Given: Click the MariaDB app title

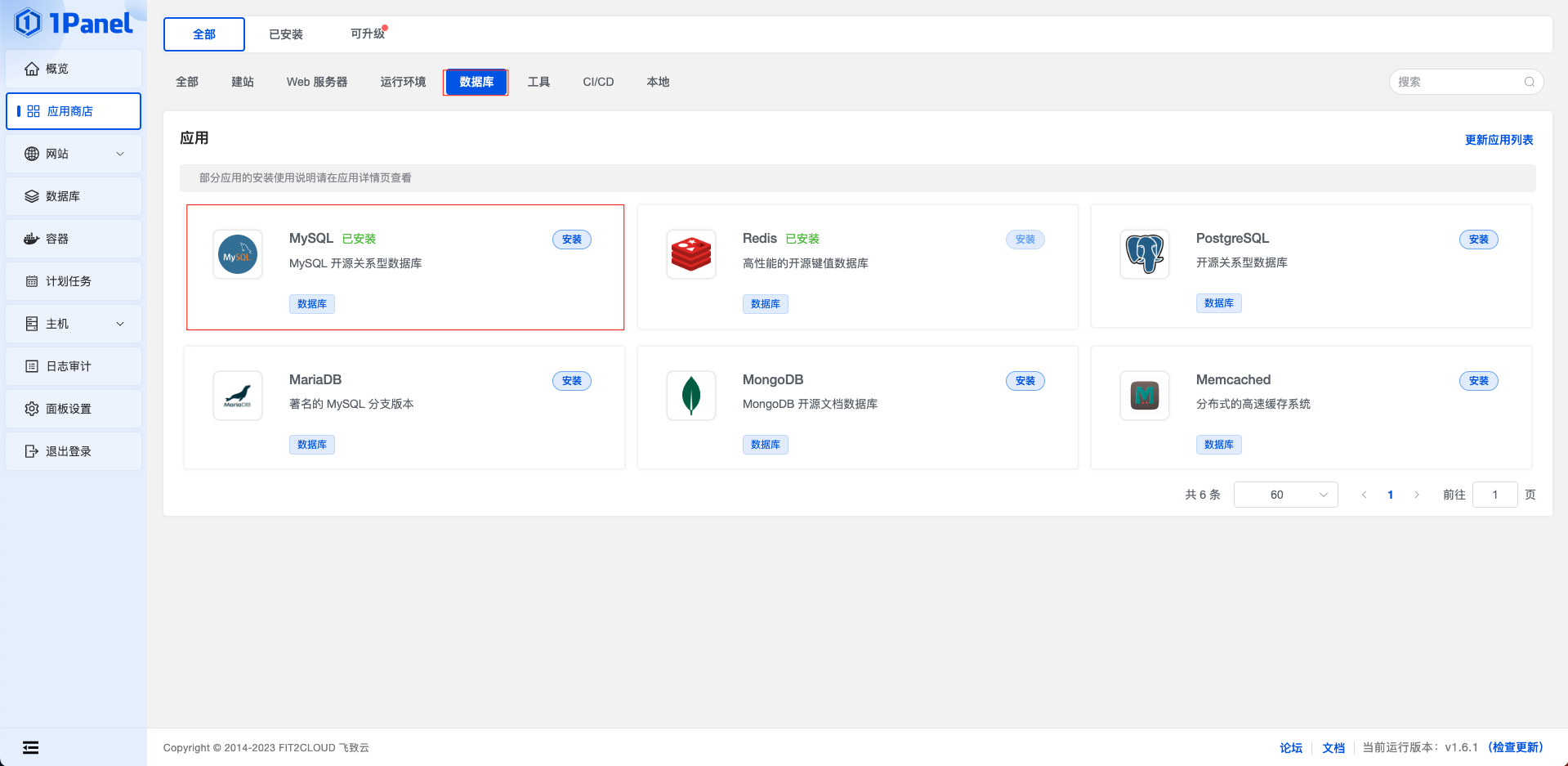Looking at the screenshot, I should pos(315,379).
